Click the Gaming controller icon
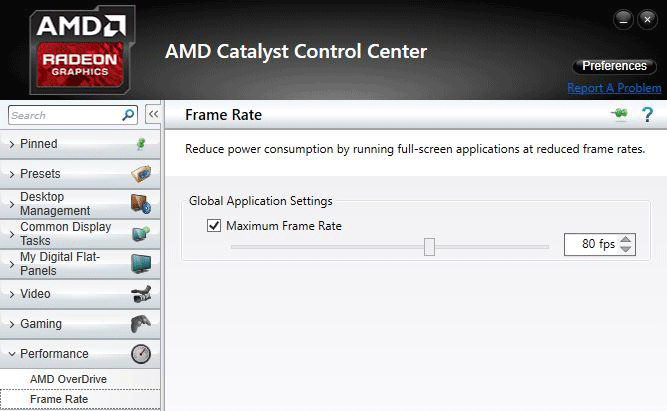The image size is (667, 411). [141, 324]
